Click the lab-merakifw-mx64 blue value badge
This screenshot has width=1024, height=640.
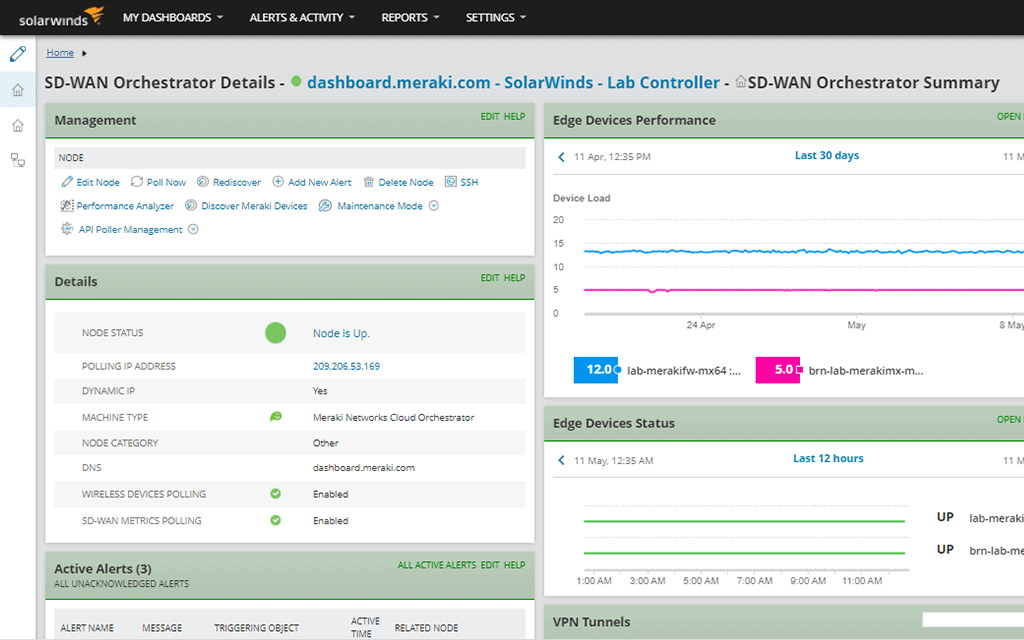[596, 369]
